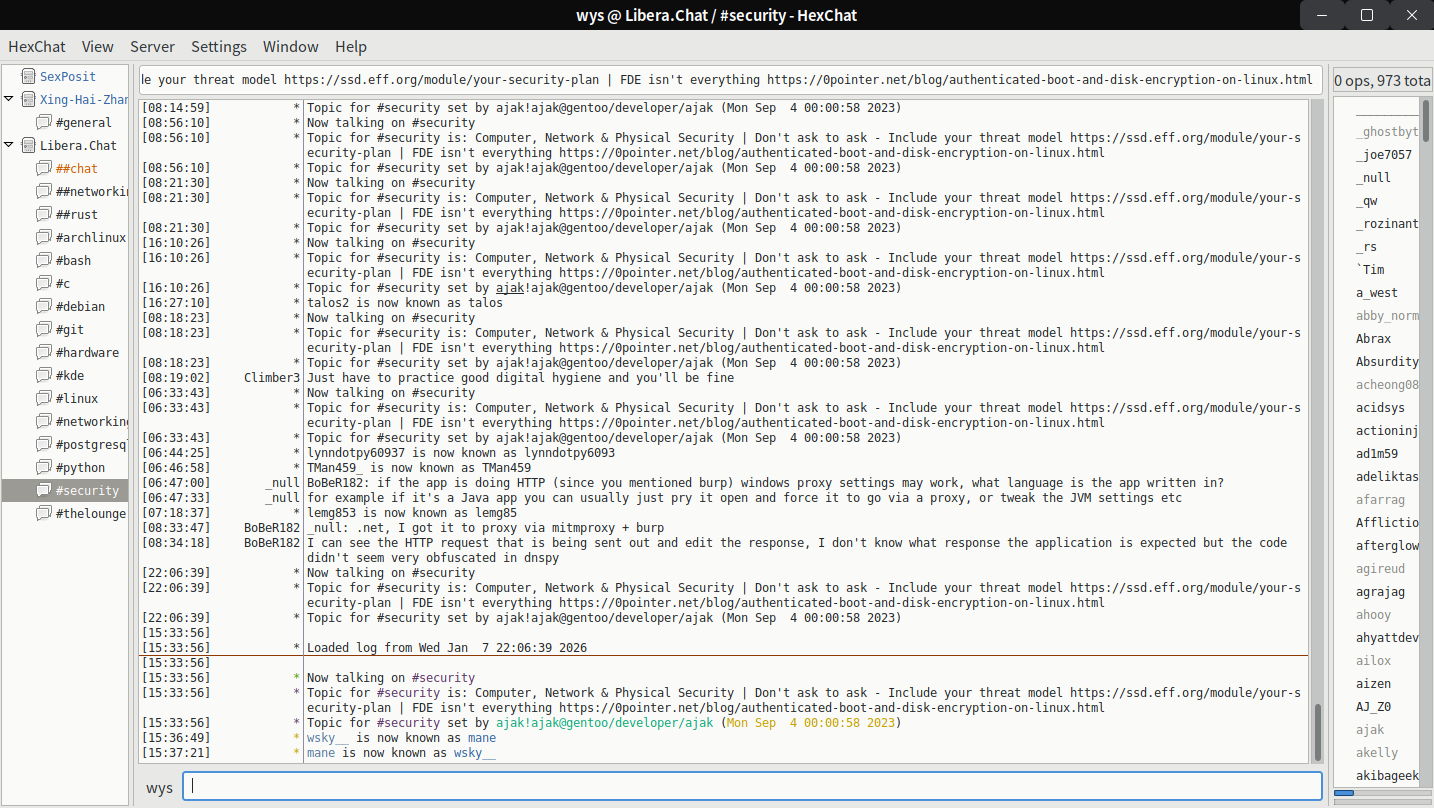Image resolution: width=1434 pixels, height=808 pixels.
Task: Open the Settings menu
Action: point(218,47)
